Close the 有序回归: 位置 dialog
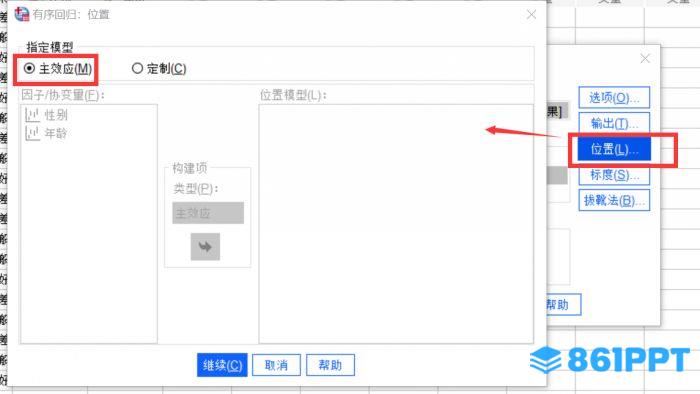Screen dimensions: 700x394 tap(531, 14)
